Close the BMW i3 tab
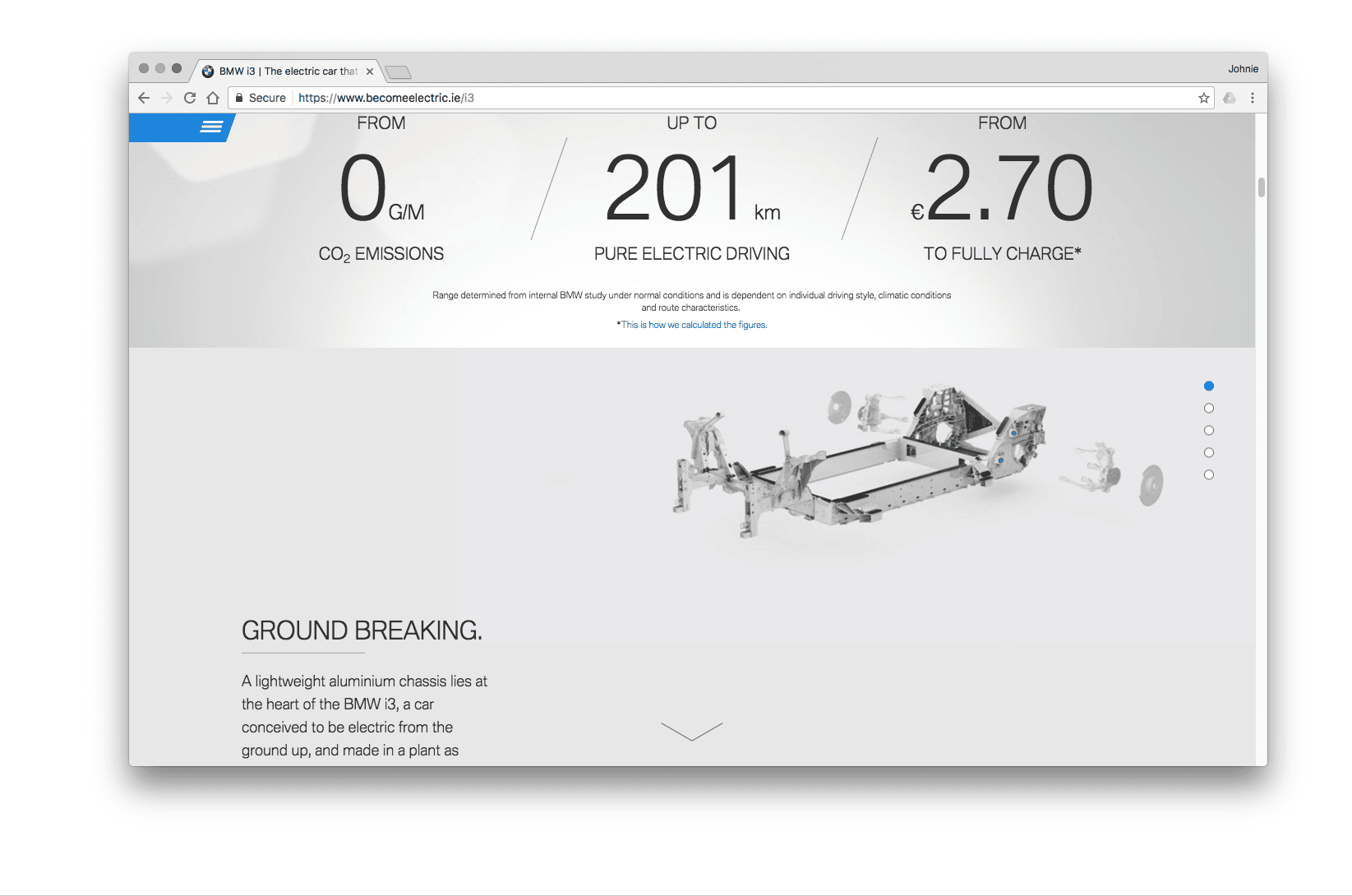 tap(370, 72)
